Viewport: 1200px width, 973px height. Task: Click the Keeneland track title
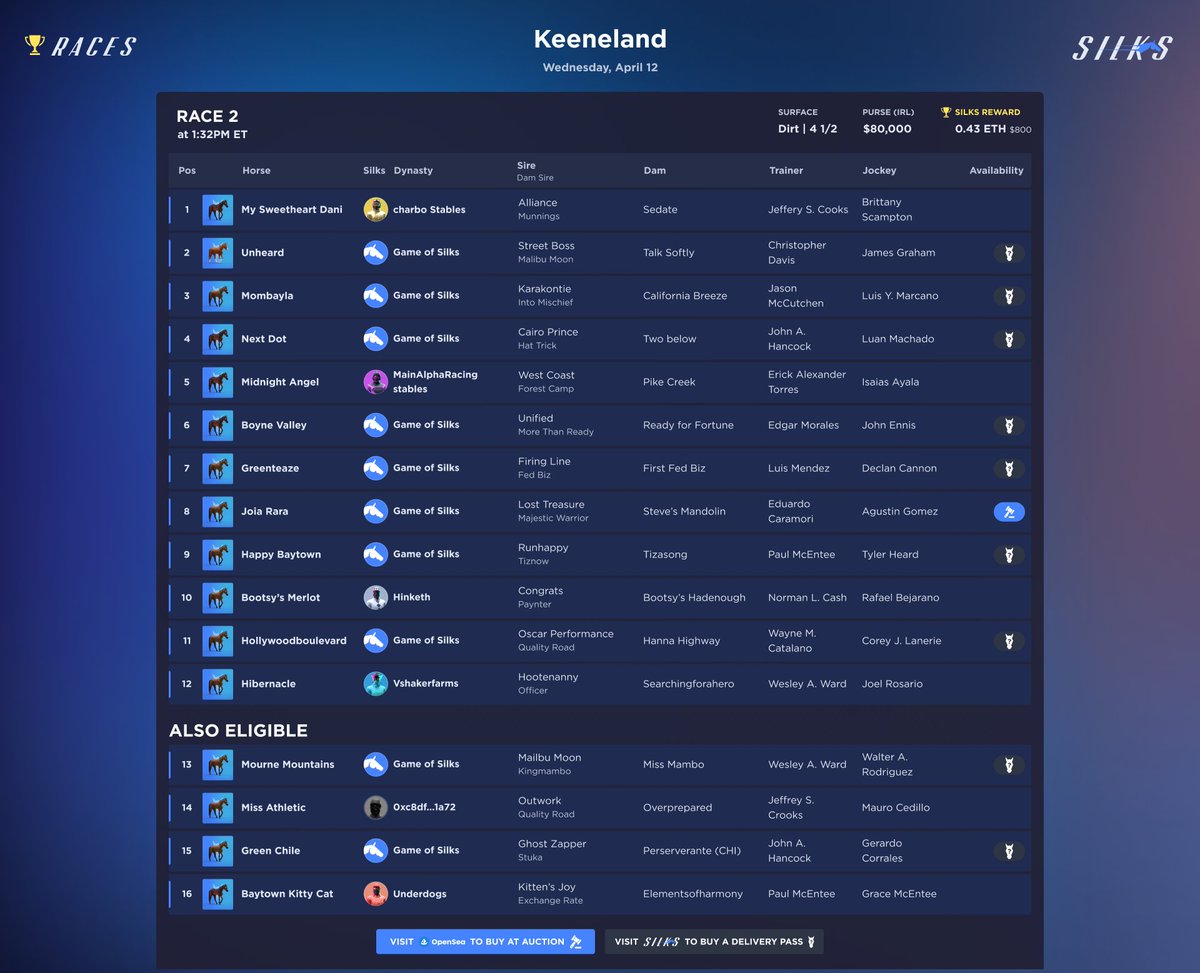tap(600, 39)
